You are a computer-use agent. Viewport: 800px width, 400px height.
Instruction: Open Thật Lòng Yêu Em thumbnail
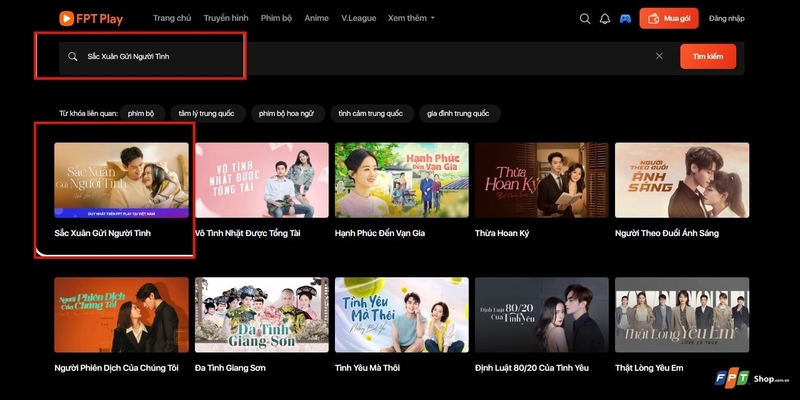(x=682, y=315)
